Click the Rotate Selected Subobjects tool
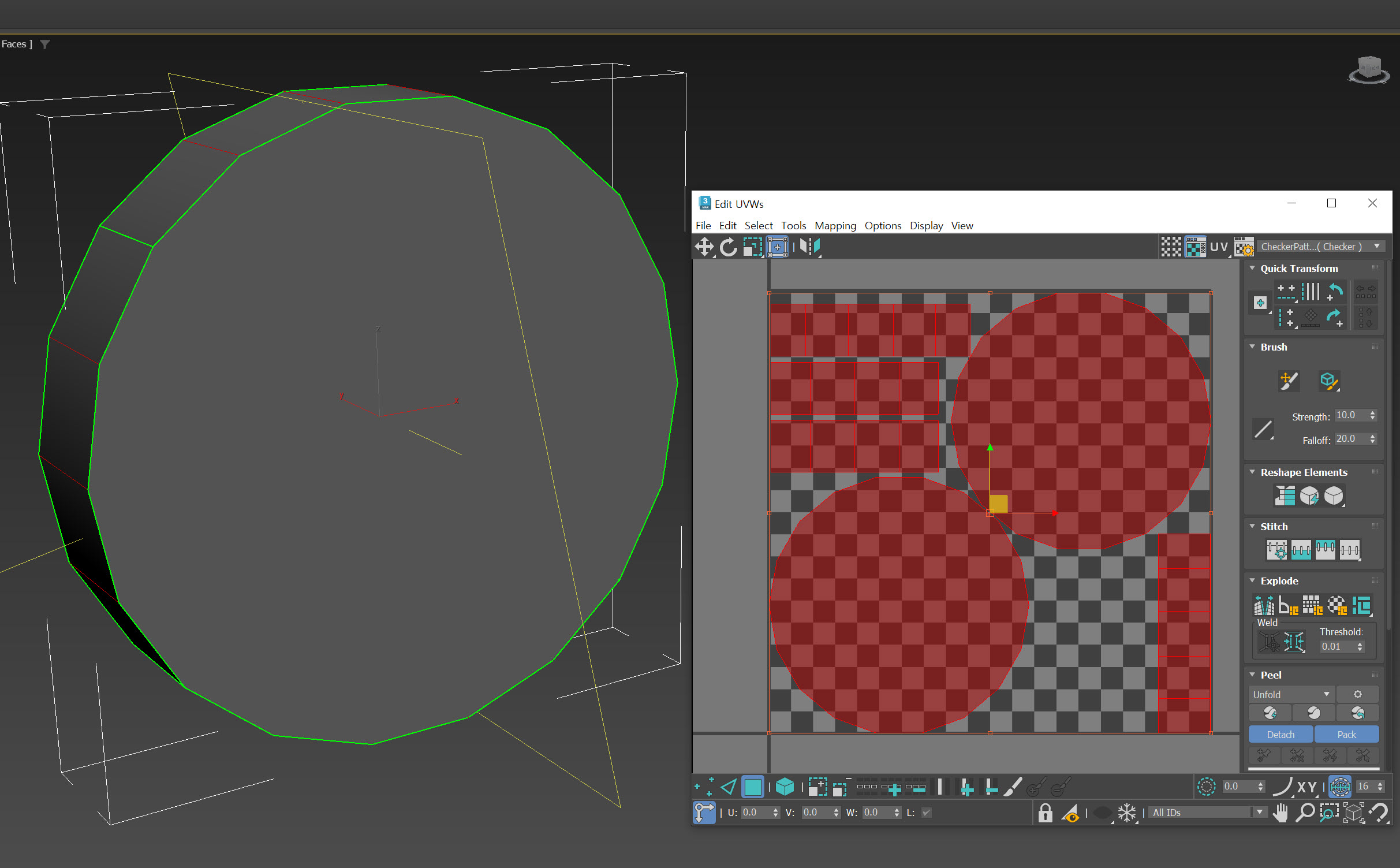 [x=728, y=247]
